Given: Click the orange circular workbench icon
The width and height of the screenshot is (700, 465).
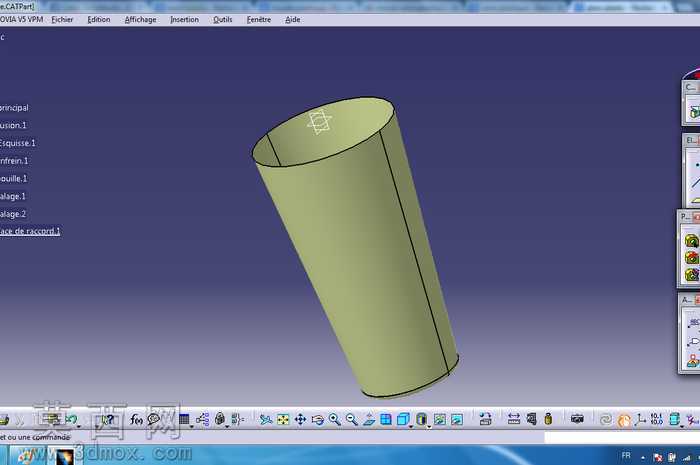Looking at the screenshot, I should click(624, 420).
